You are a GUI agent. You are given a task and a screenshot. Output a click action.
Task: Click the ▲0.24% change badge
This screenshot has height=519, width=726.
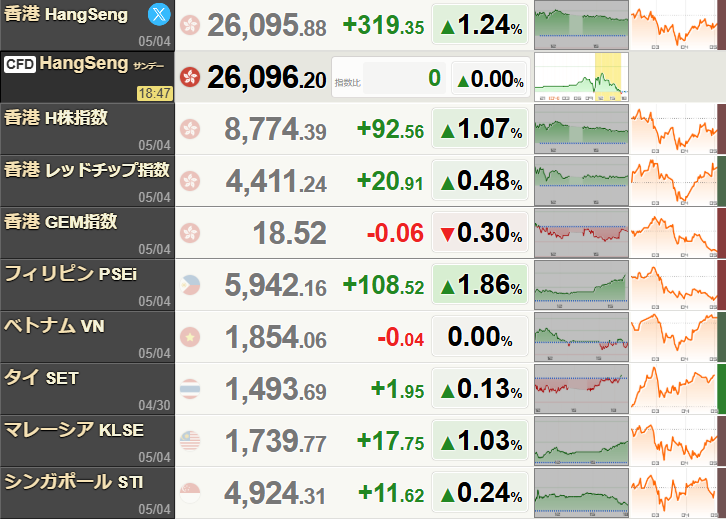[480, 492]
